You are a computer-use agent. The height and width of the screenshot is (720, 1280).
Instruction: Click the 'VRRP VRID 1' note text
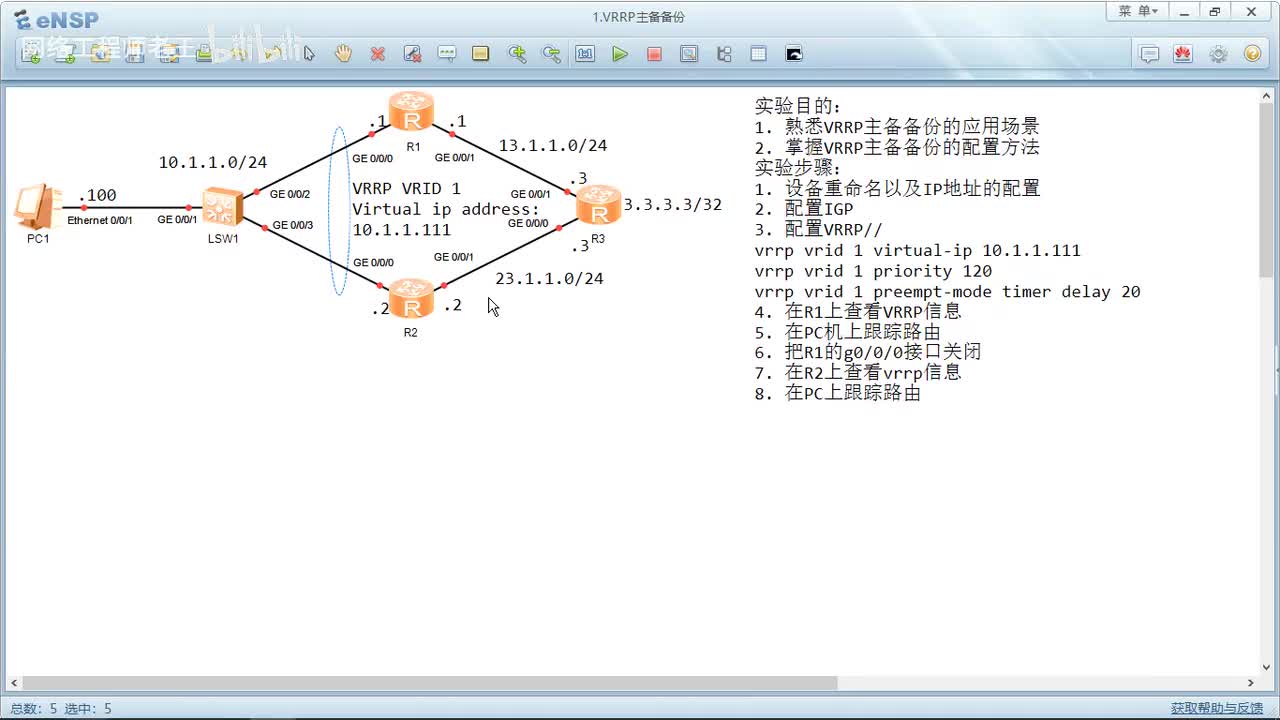pyautogui.click(x=406, y=188)
